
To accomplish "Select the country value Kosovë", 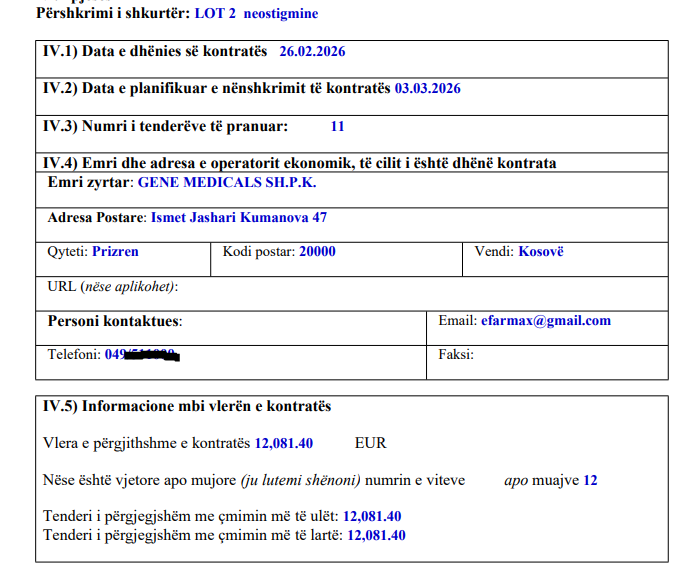I will click(541, 252).
